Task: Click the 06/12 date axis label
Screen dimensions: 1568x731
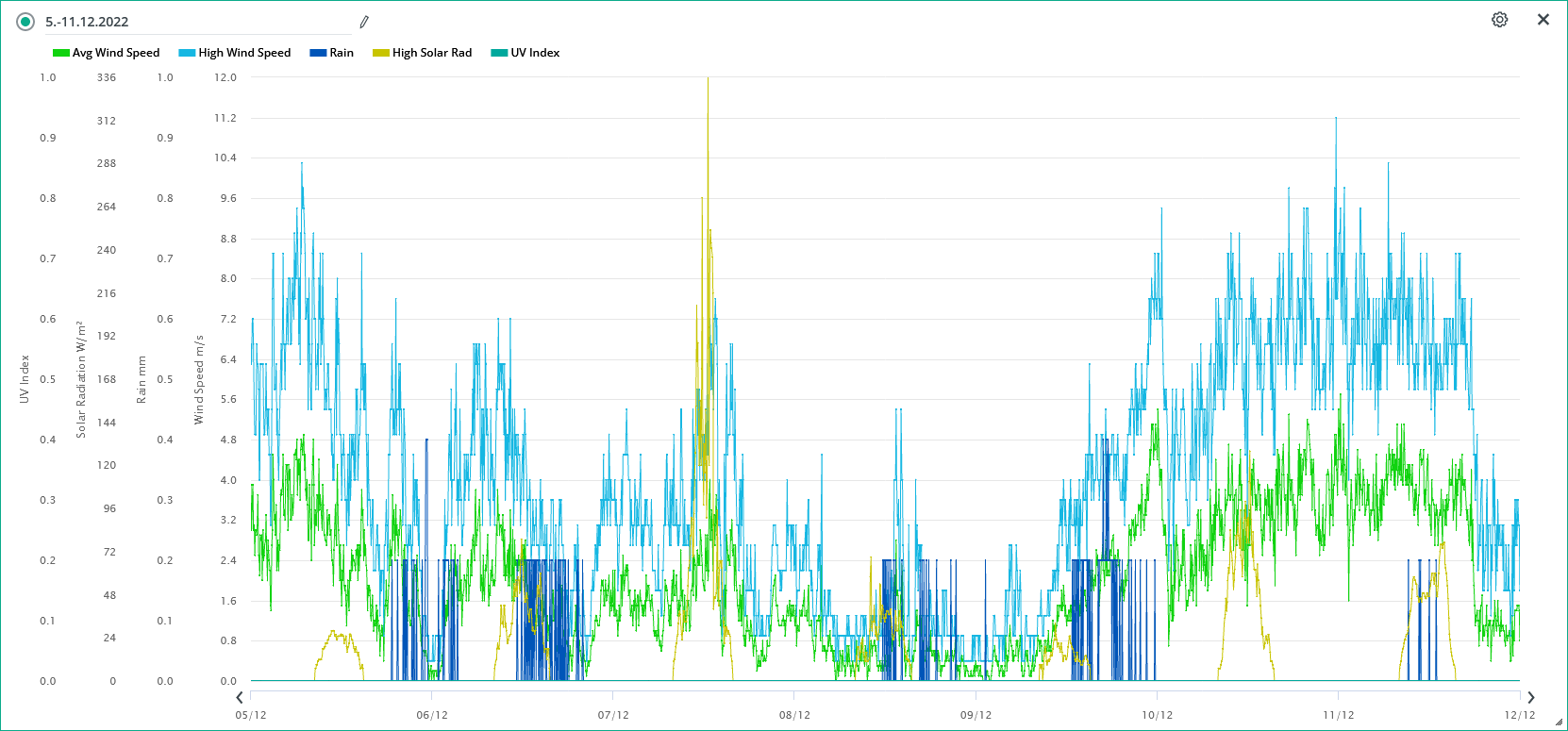Action: (x=432, y=715)
